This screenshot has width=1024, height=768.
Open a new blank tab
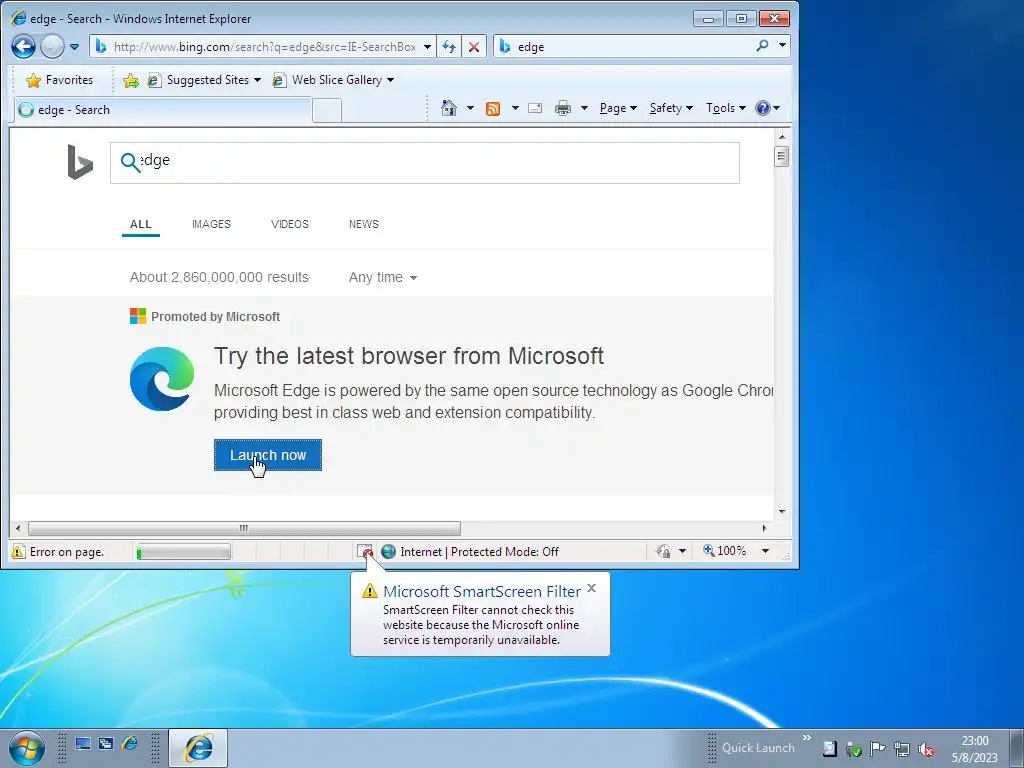click(327, 110)
